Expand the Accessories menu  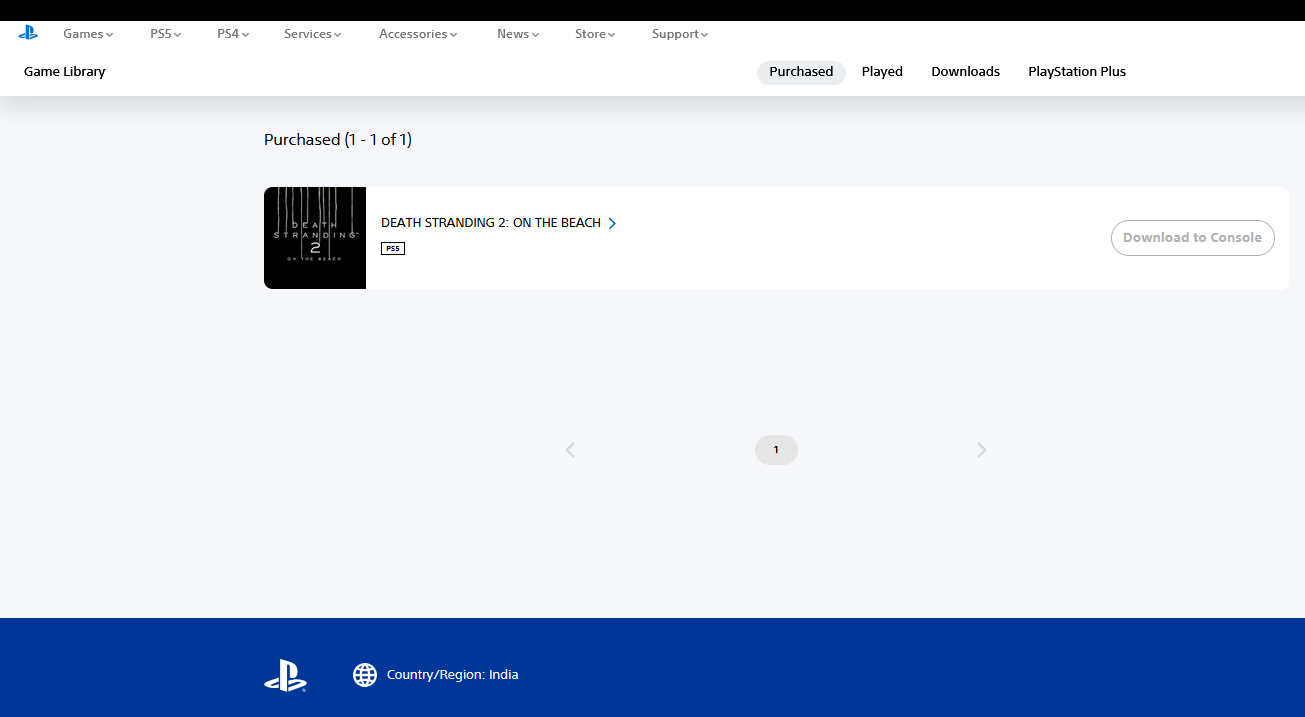tap(417, 34)
